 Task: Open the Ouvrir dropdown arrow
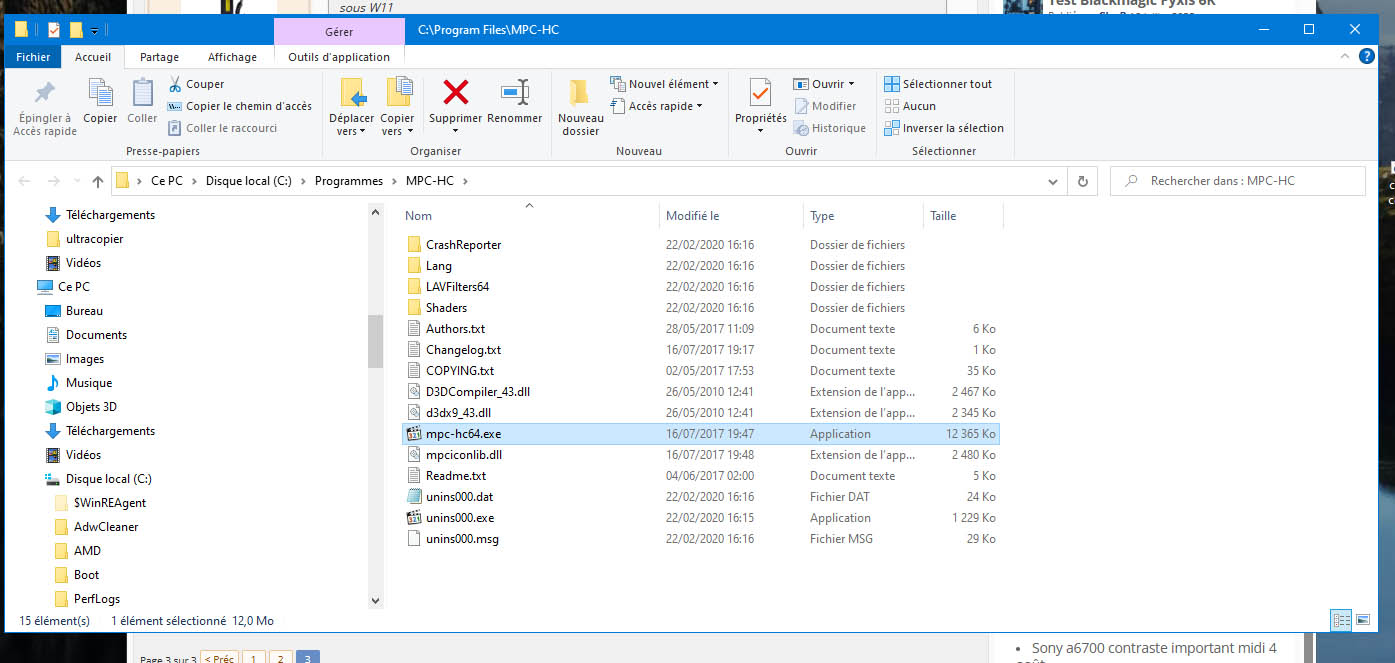(x=851, y=84)
